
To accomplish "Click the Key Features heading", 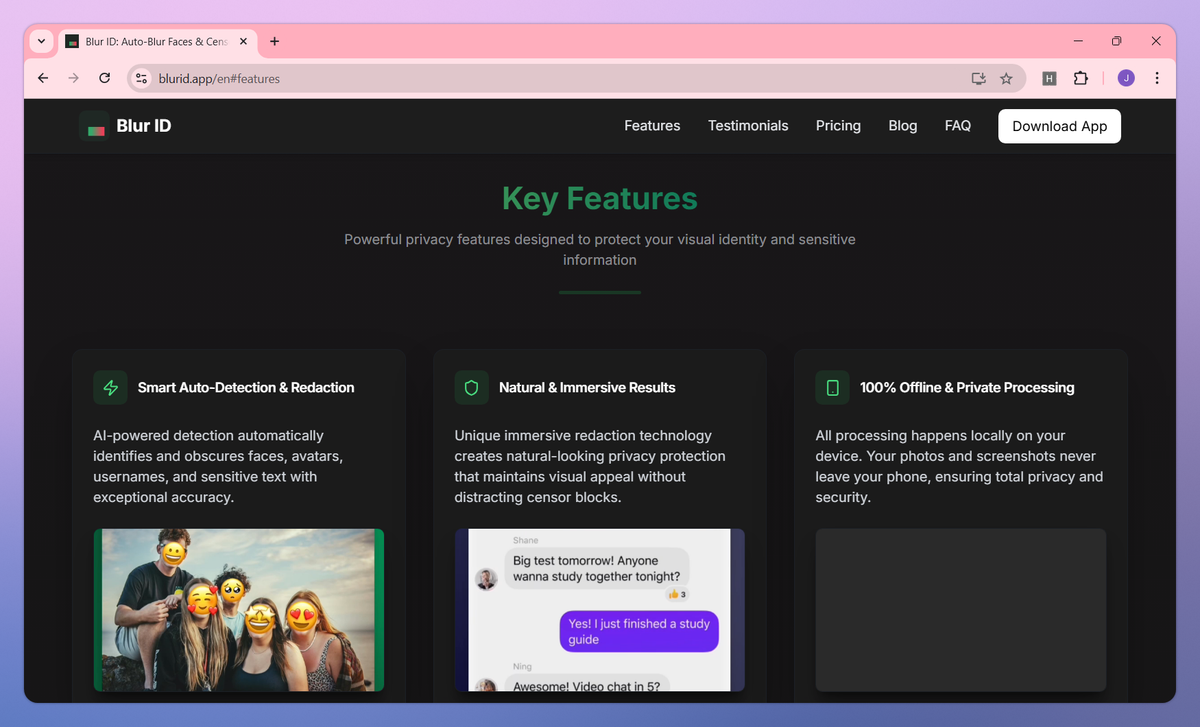I will pyautogui.click(x=600, y=198).
